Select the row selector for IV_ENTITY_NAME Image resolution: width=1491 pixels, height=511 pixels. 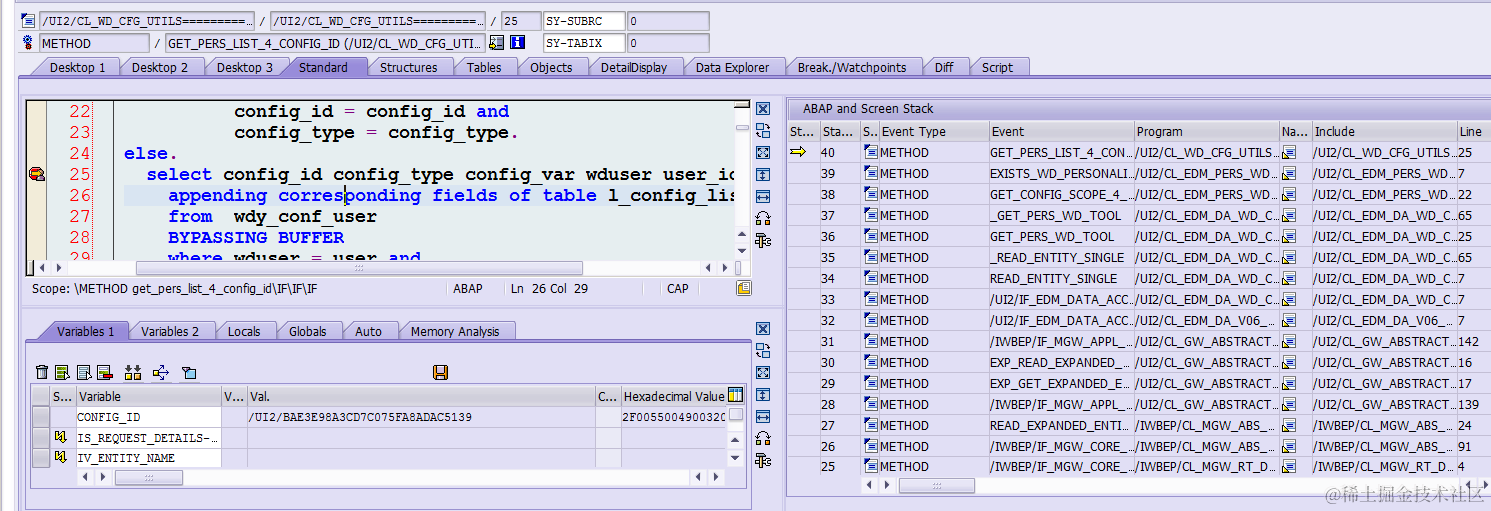[40, 458]
